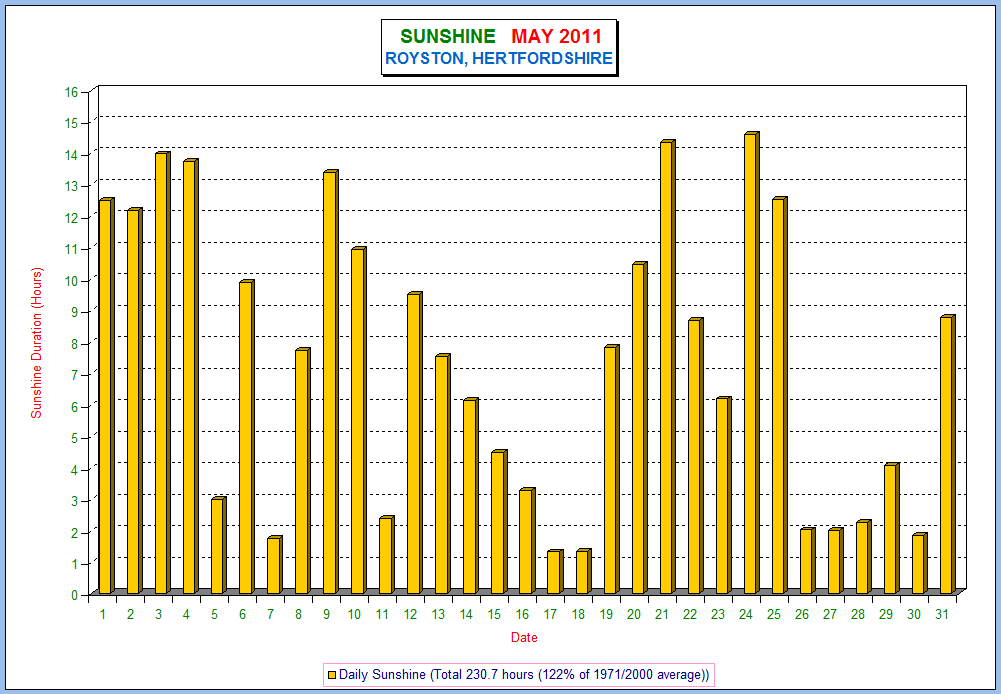Click x-axis date label 30
The image size is (1001, 694).
914,615
